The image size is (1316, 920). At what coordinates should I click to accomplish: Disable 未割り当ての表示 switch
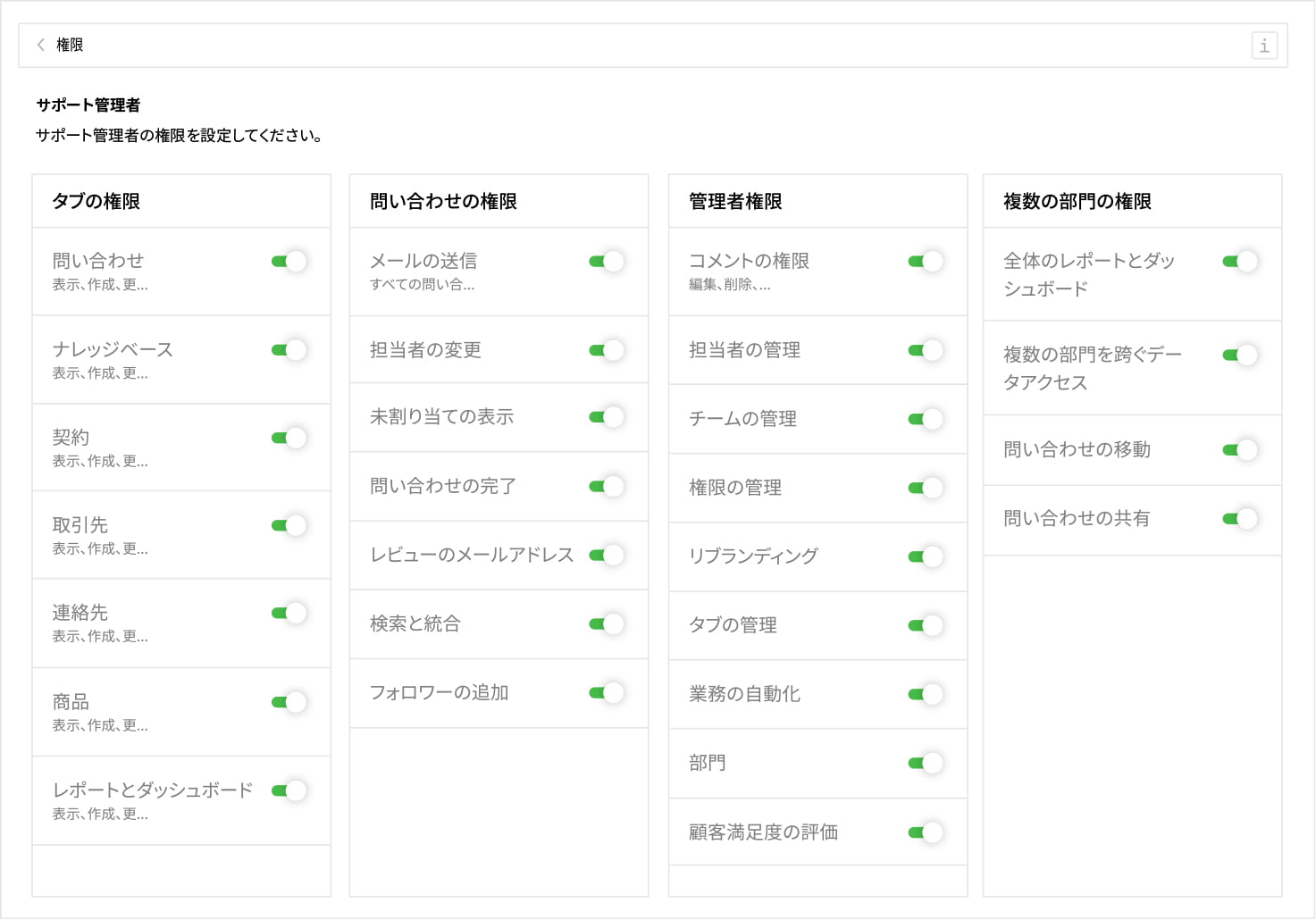point(607,417)
